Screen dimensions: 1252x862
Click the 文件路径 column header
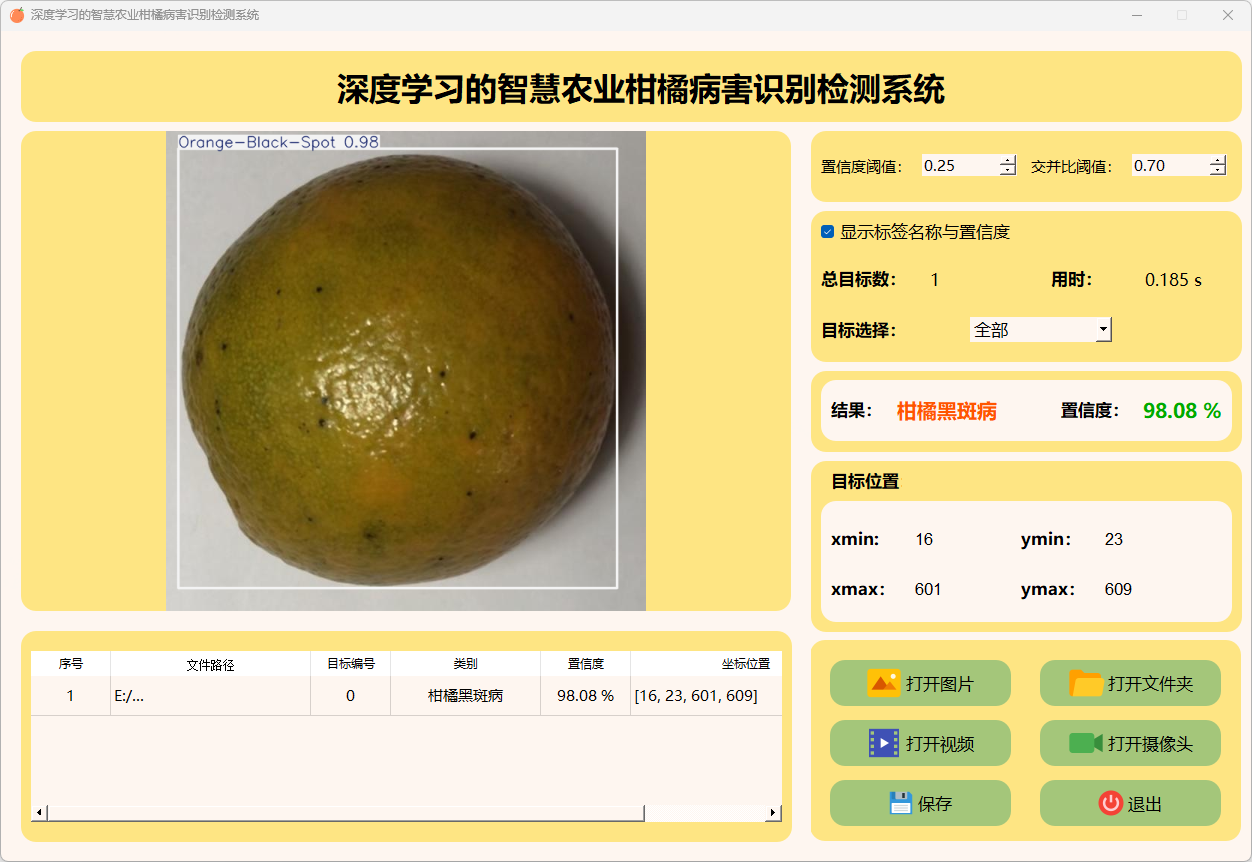click(x=211, y=664)
